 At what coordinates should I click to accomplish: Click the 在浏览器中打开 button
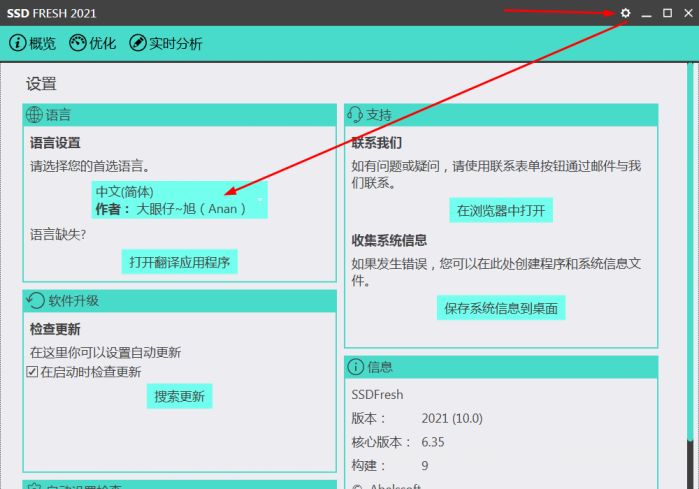point(500,210)
